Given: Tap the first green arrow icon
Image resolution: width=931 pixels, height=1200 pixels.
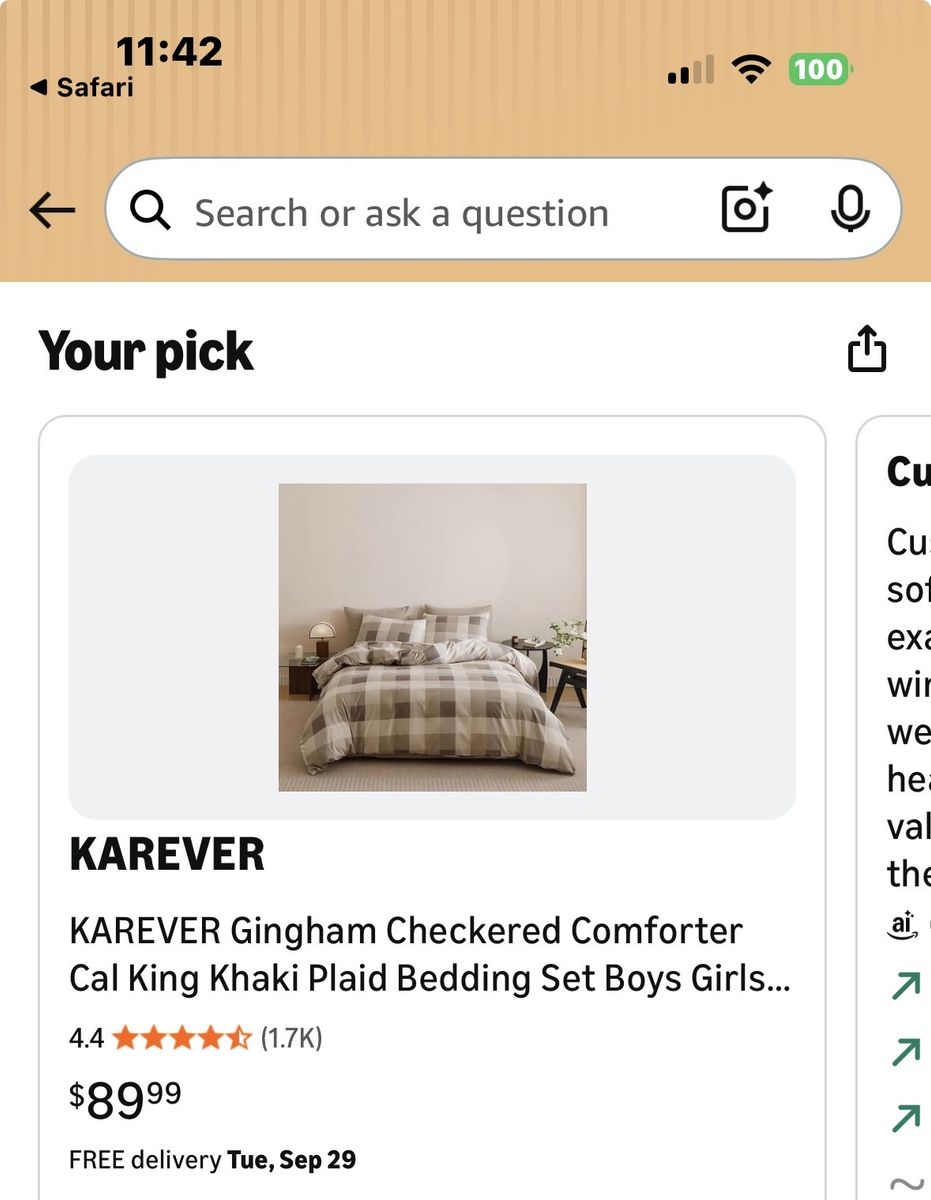Looking at the screenshot, I should click(x=905, y=986).
